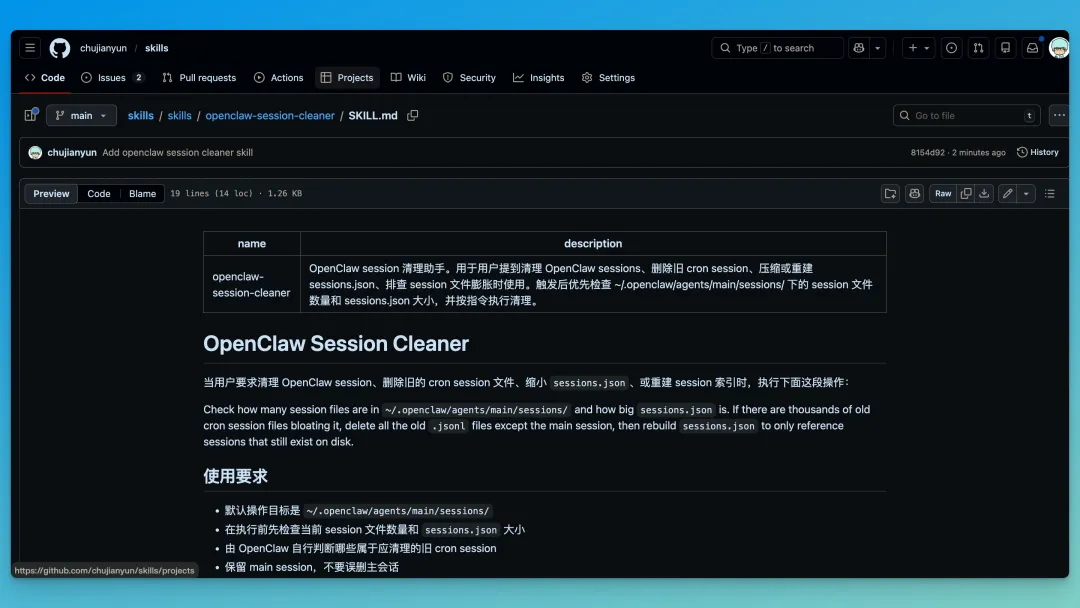
Task: Navigate to openclaw-session-cleaner folder breadcrumb
Action: click(270, 116)
